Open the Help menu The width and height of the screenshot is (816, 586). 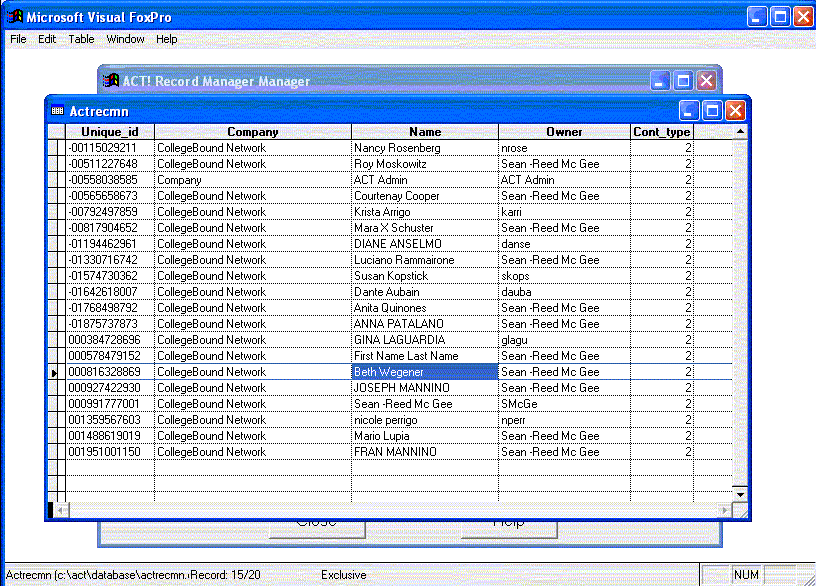pyautogui.click(x=167, y=39)
